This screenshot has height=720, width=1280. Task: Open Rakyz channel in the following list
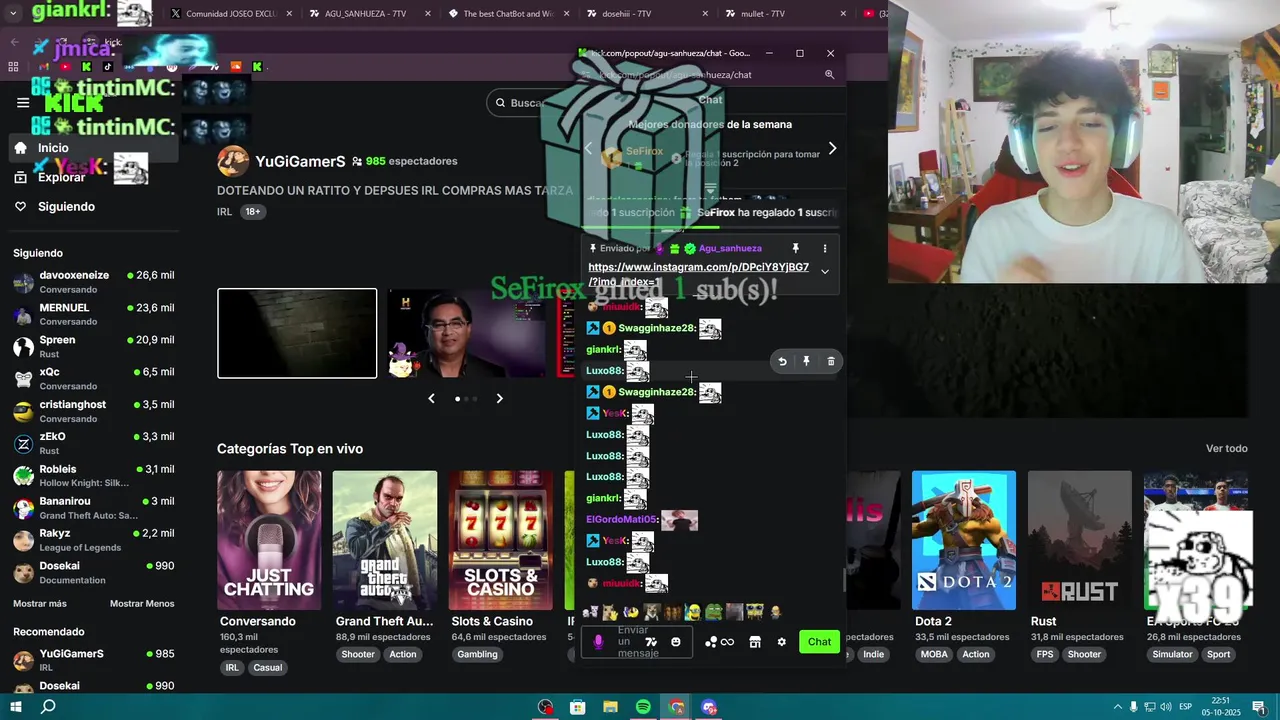93,540
